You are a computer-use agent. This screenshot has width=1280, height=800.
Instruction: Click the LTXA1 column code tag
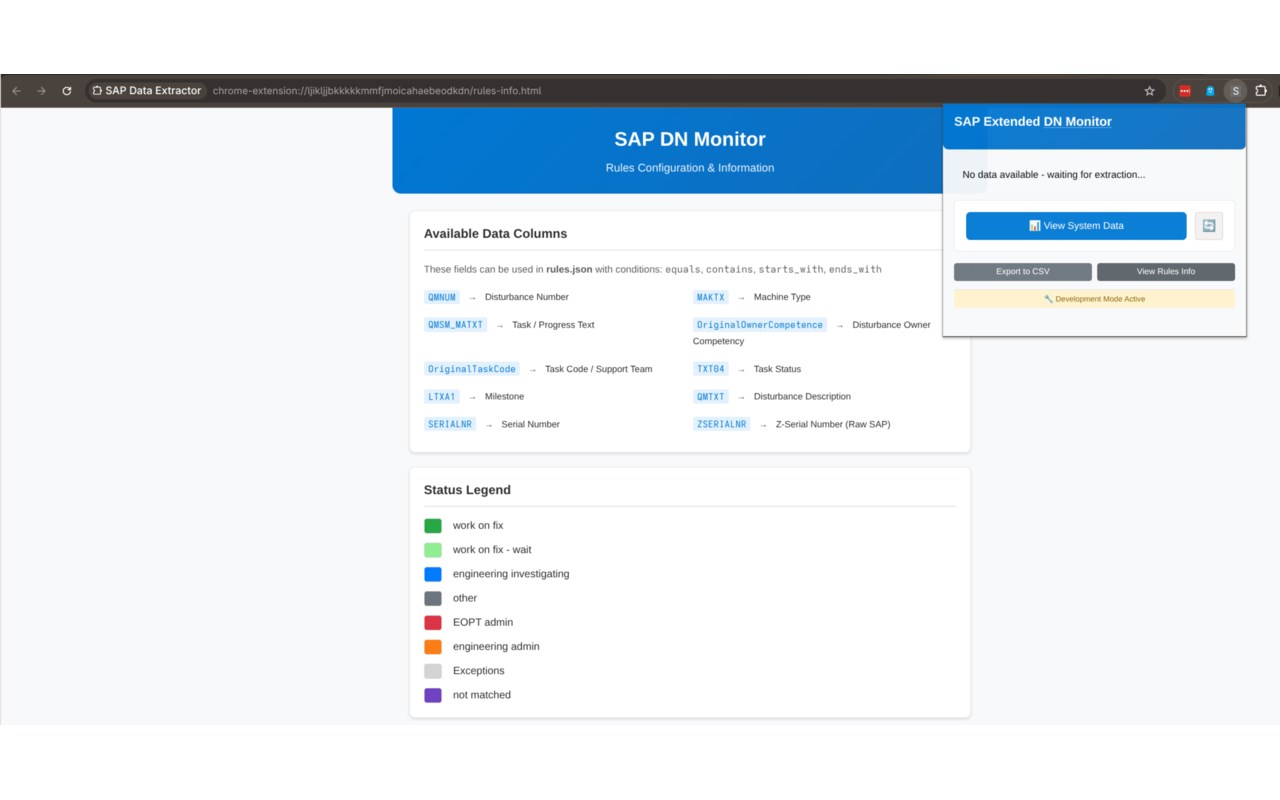pos(442,397)
